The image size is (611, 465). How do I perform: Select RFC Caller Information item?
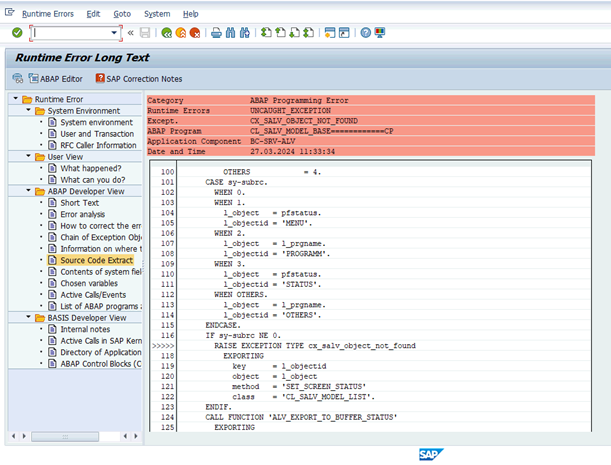click(x=98, y=145)
